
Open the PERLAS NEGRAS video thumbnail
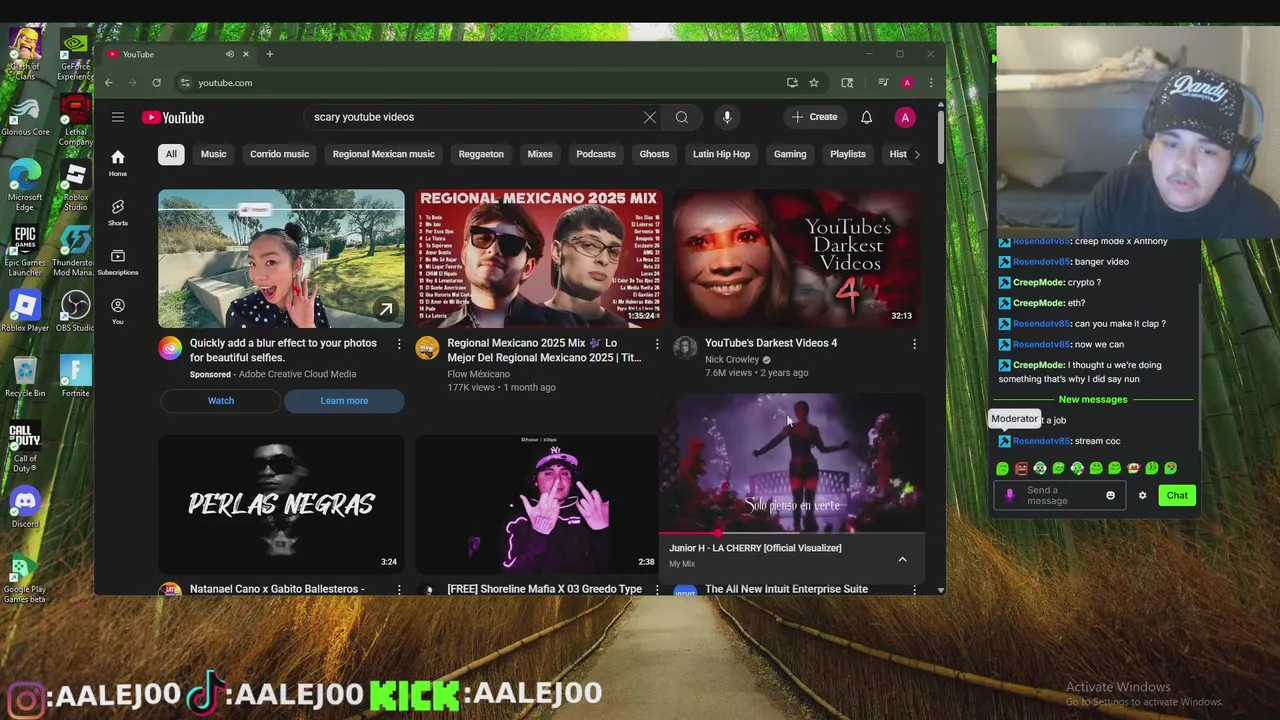point(281,504)
